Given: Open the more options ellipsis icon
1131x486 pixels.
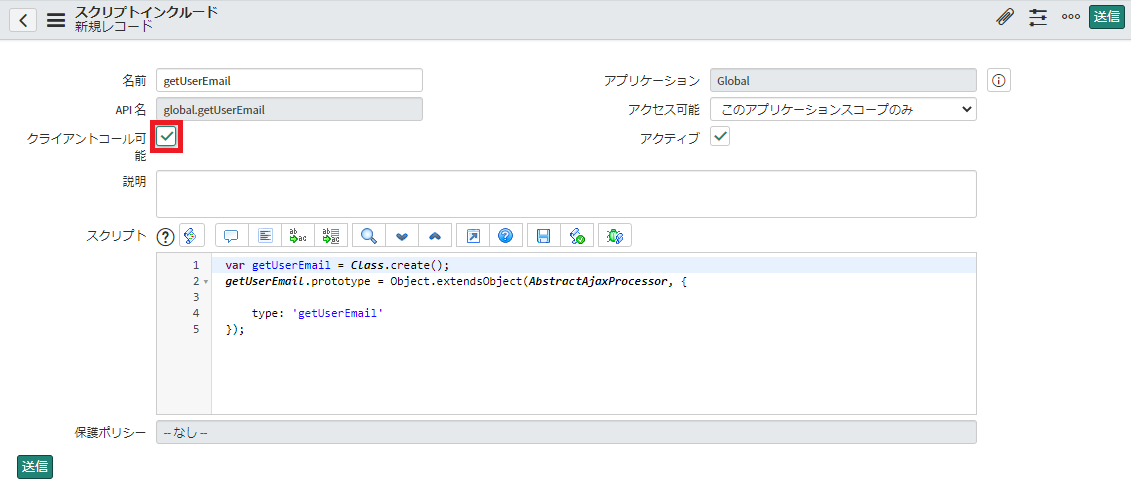Looking at the screenshot, I should pyautogui.click(x=1070, y=18).
